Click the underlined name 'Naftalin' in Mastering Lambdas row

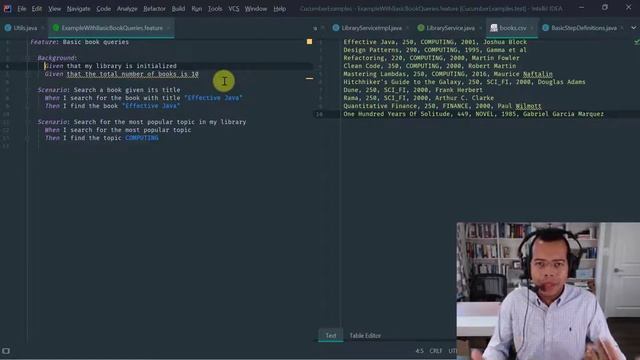pos(538,74)
